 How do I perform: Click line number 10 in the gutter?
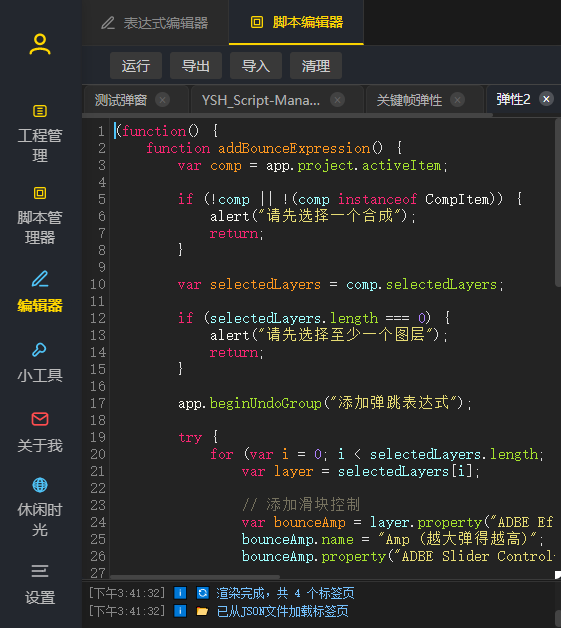point(98,284)
